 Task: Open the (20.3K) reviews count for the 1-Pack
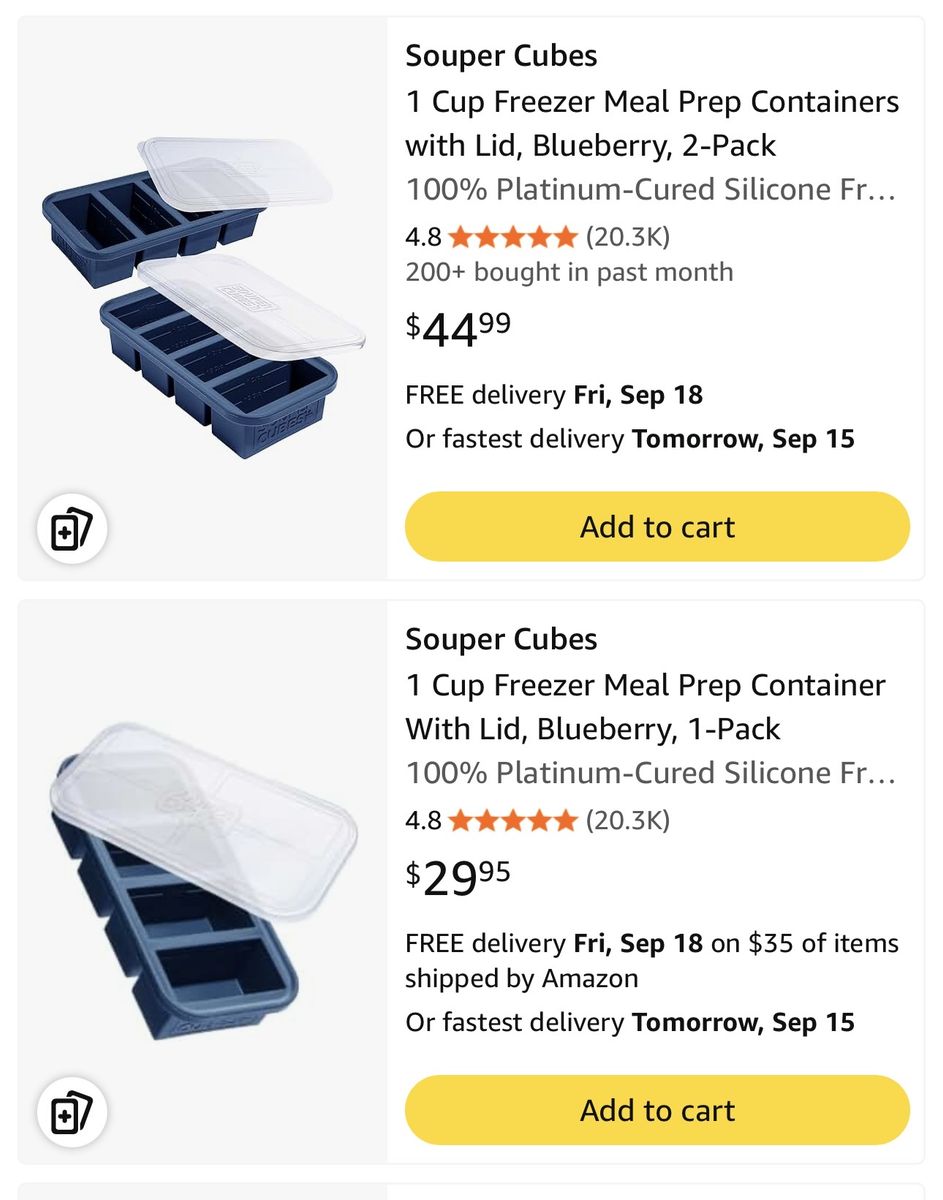[x=627, y=821]
